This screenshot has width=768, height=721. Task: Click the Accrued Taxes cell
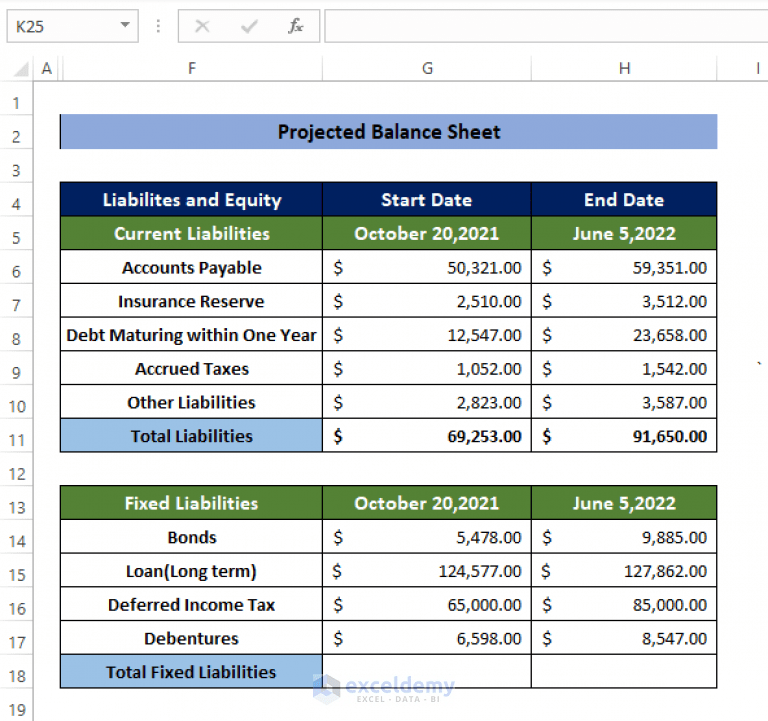192,368
